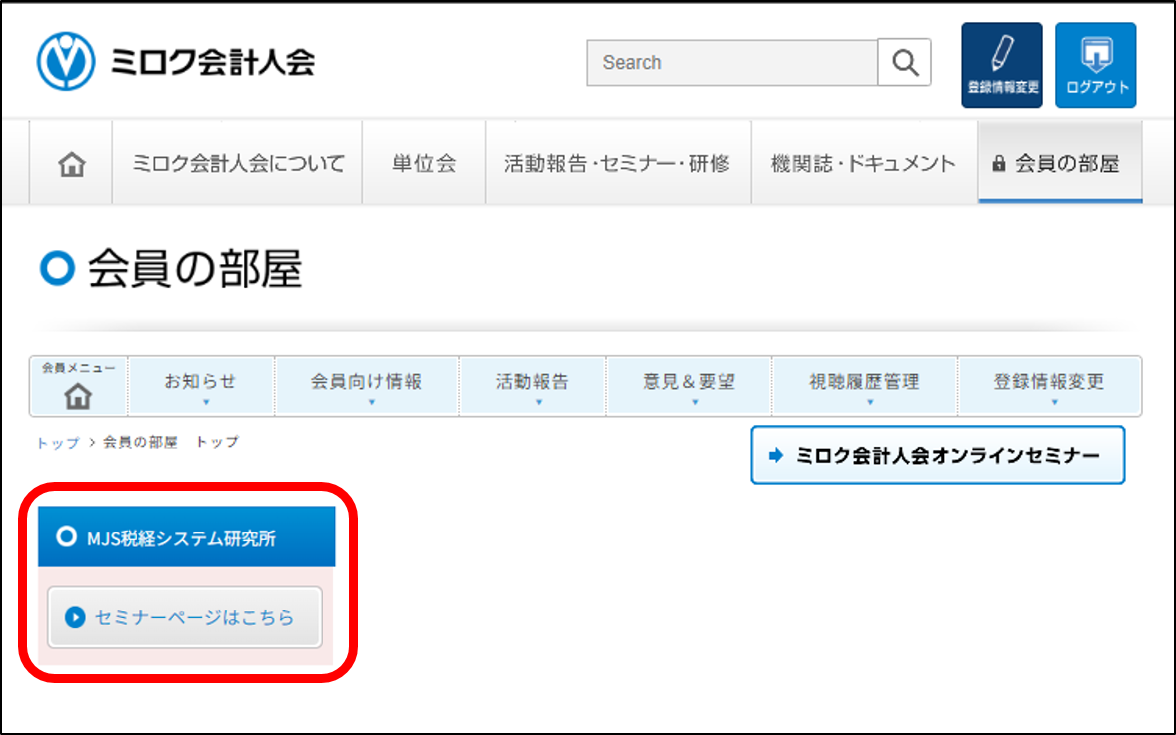
Task: Click the セミナーページはこちら button
Action: click(x=184, y=617)
